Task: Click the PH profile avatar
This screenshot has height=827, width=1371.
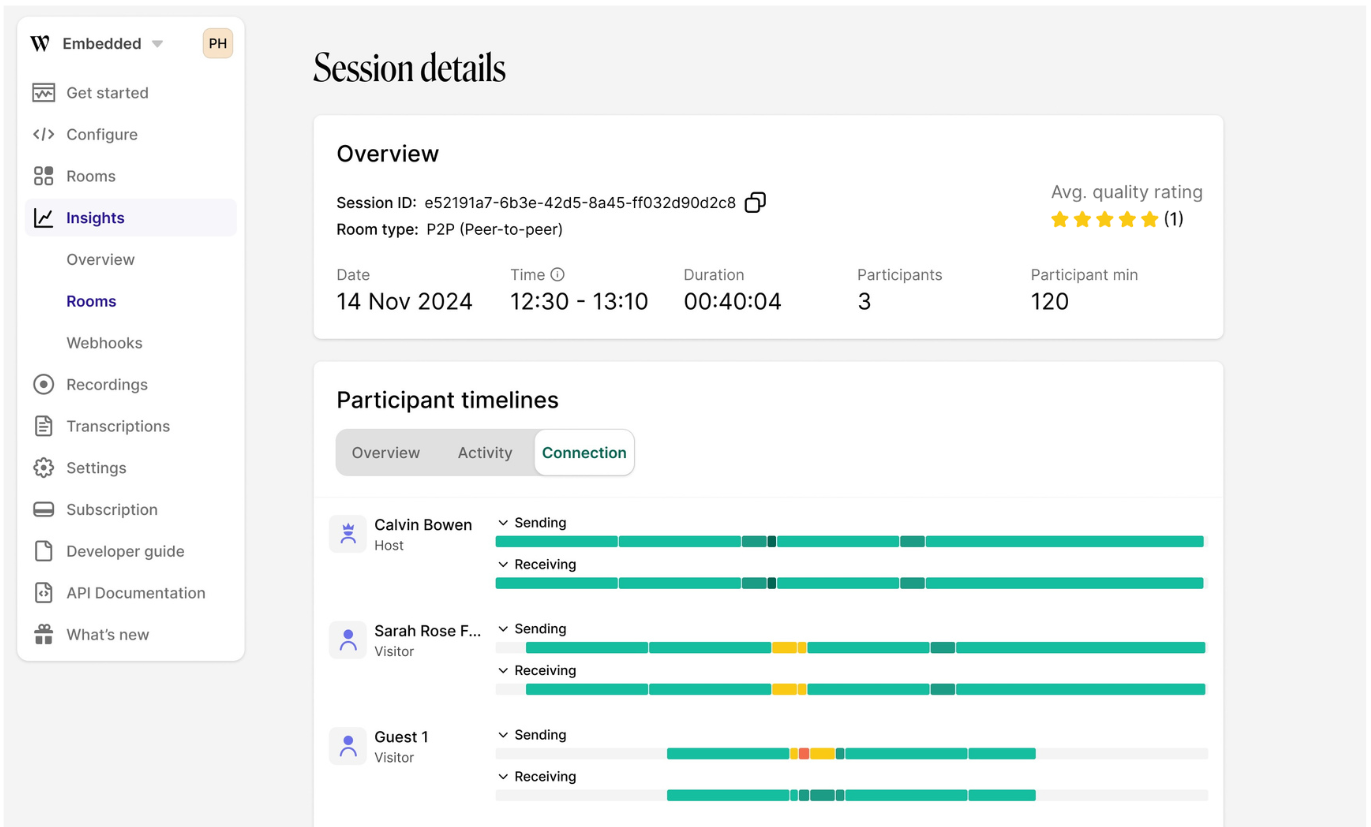Action: point(218,43)
